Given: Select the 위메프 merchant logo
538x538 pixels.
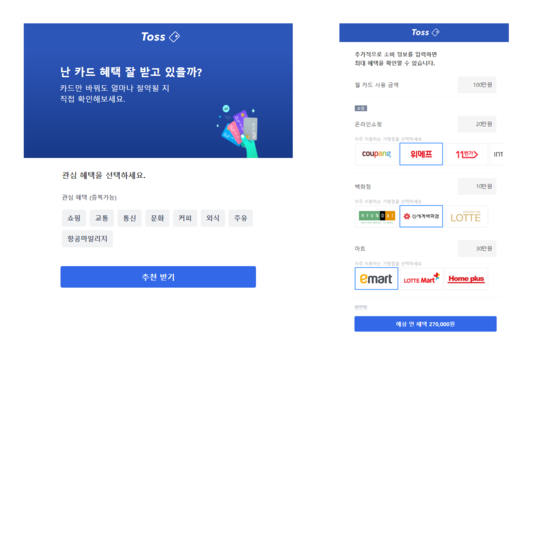Looking at the screenshot, I should pyautogui.click(x=421, y=154).
